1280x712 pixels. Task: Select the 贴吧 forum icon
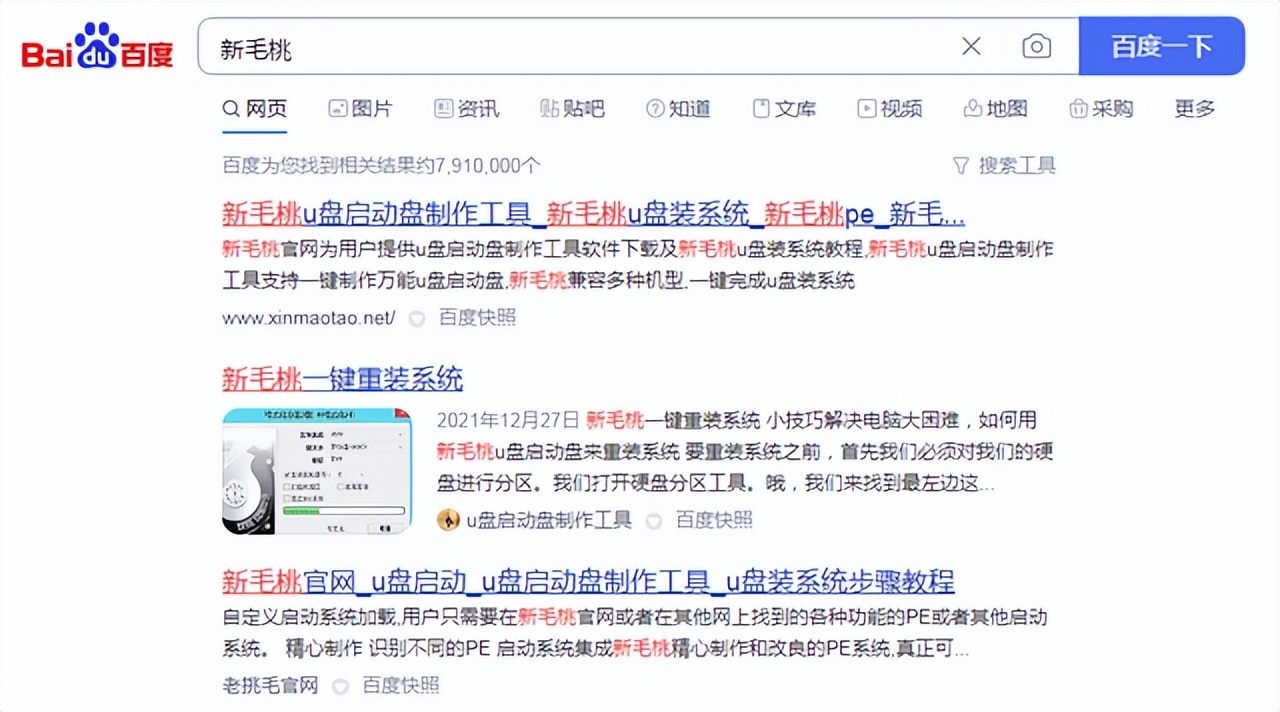point(548,108)
